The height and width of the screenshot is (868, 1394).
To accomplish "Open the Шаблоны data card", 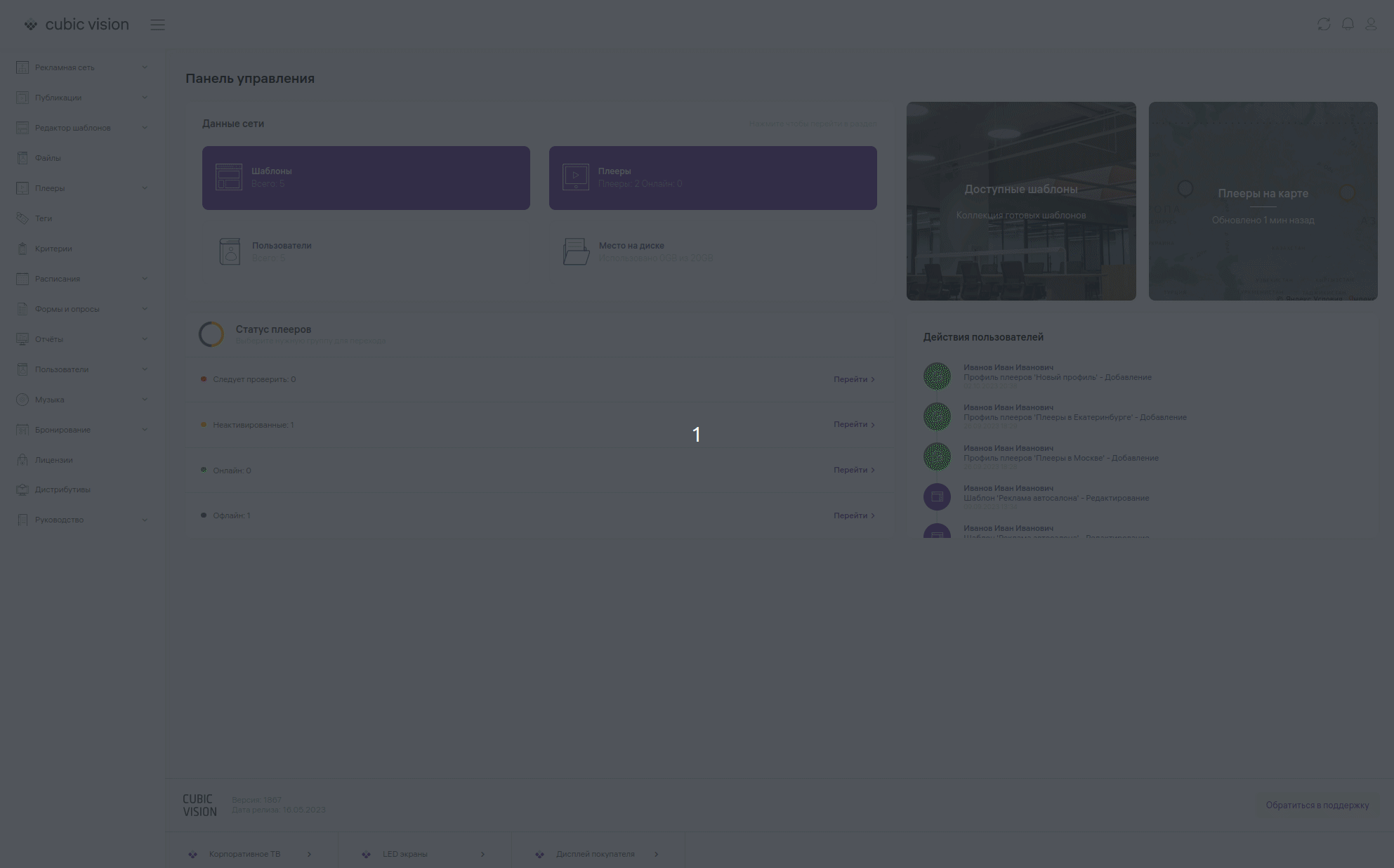I will pos(366,178).
